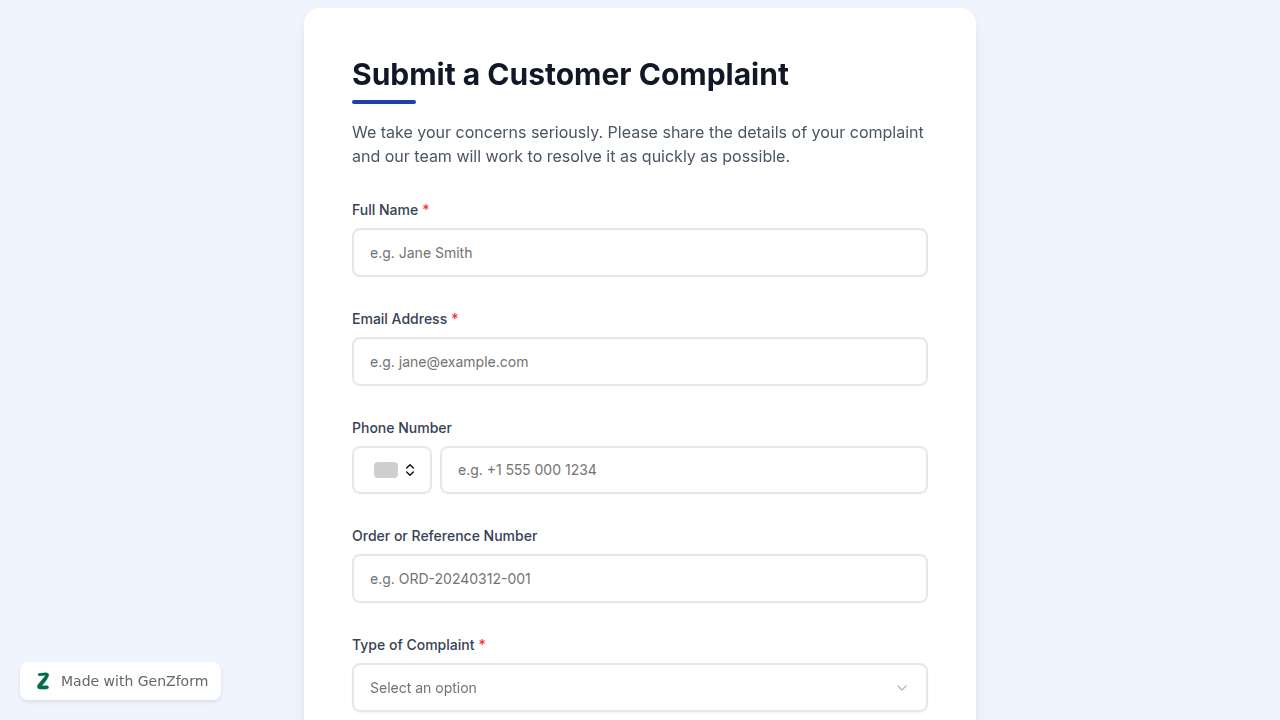The width and height of the screenshot is (1280, 720).
Task: Click the chevron on Type of Complaint dropdown
Action: tap(901, 688)
